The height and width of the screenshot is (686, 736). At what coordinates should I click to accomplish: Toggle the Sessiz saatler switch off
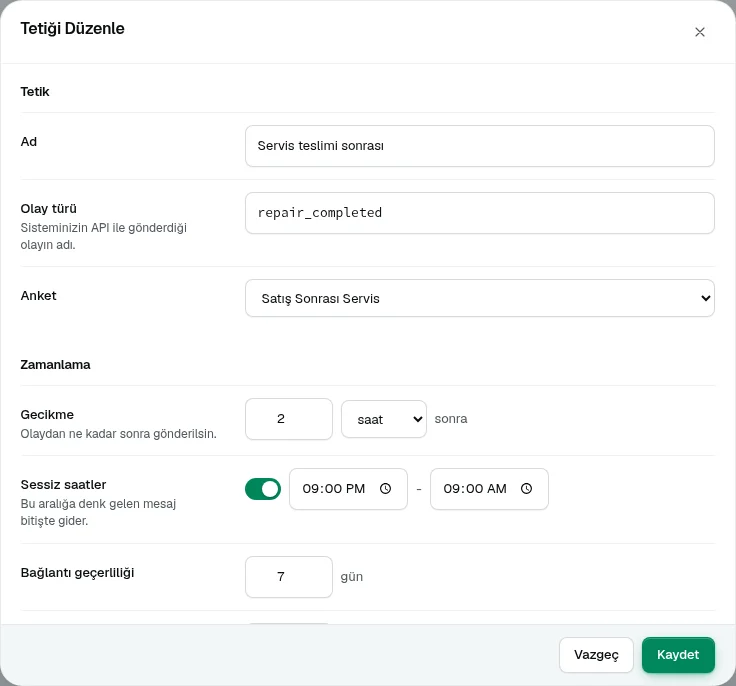tap(263, 489)
